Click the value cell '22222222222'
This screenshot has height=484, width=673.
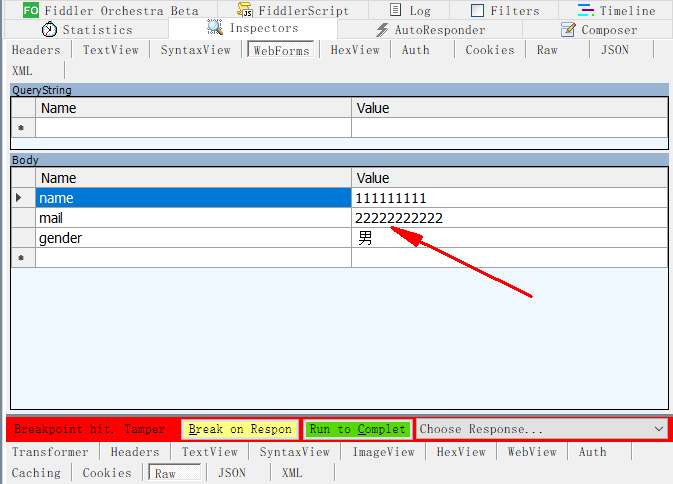pos(509,218)
